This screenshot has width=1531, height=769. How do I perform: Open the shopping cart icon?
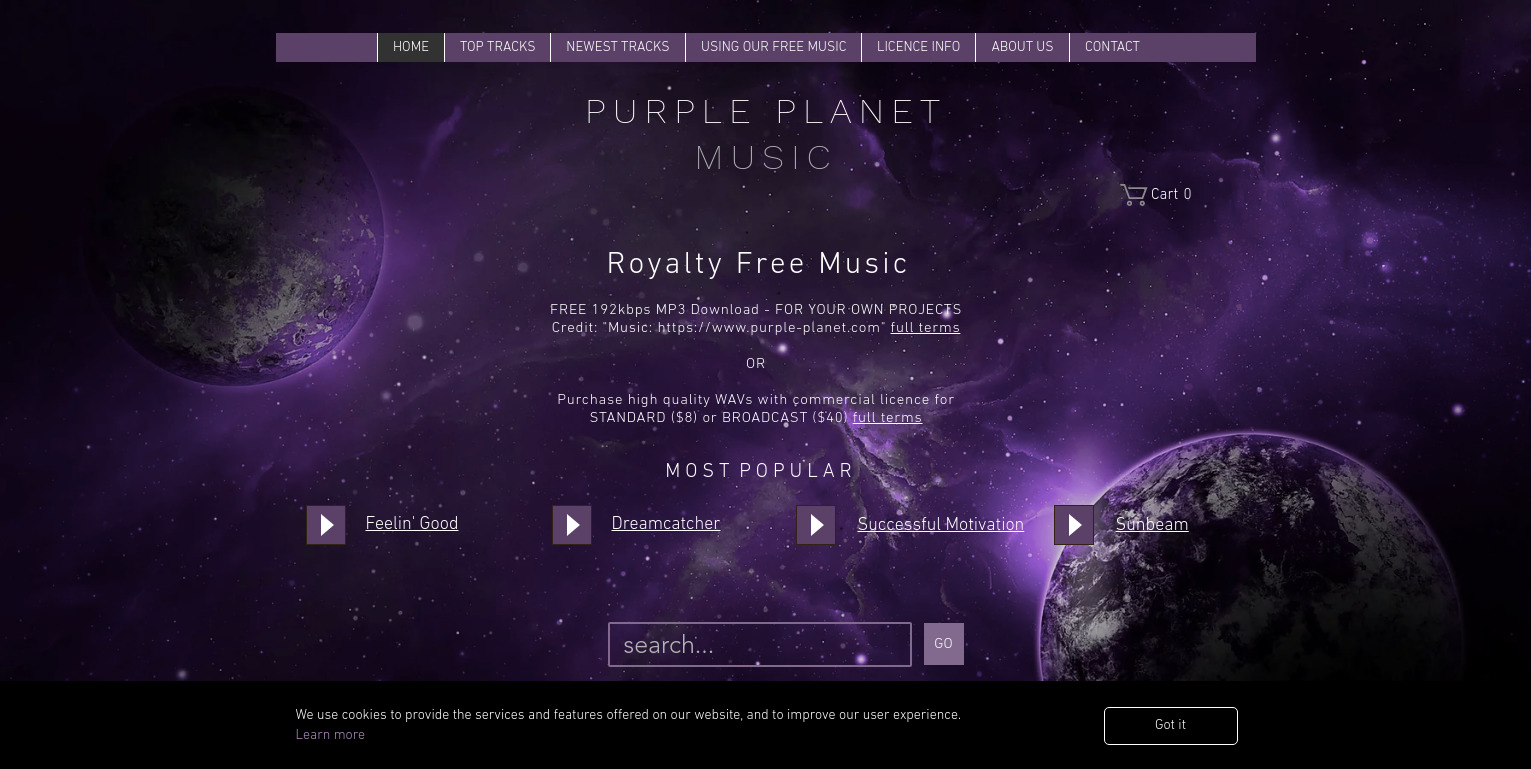coord(1133,194)
